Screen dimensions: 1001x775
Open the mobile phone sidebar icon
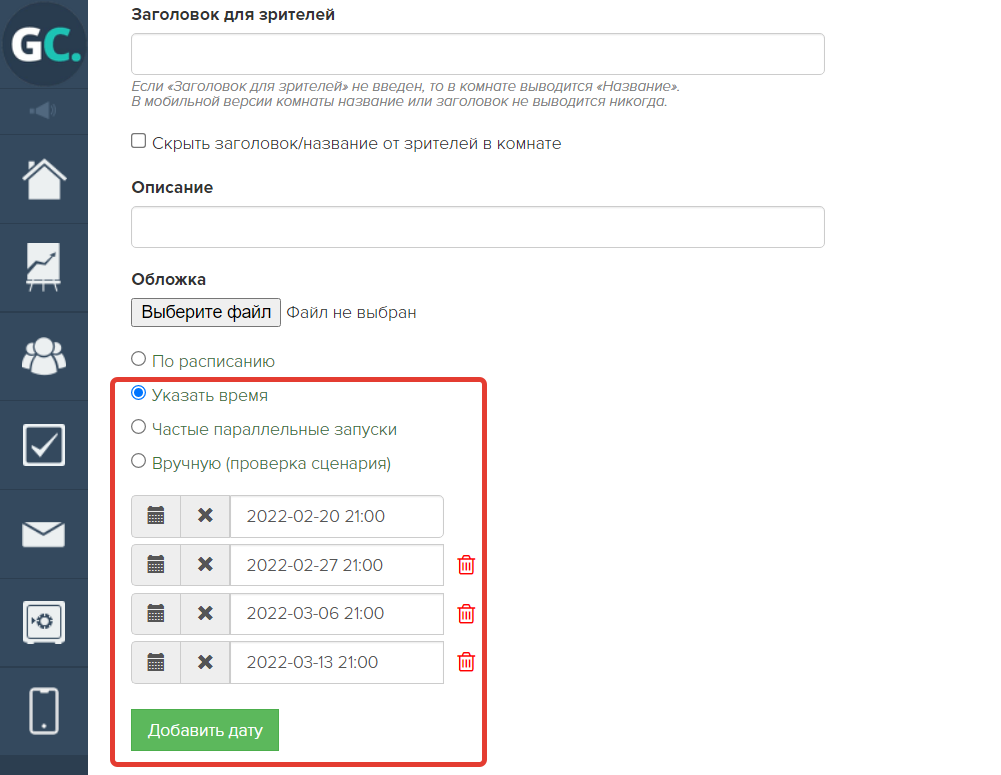point(44,711)
